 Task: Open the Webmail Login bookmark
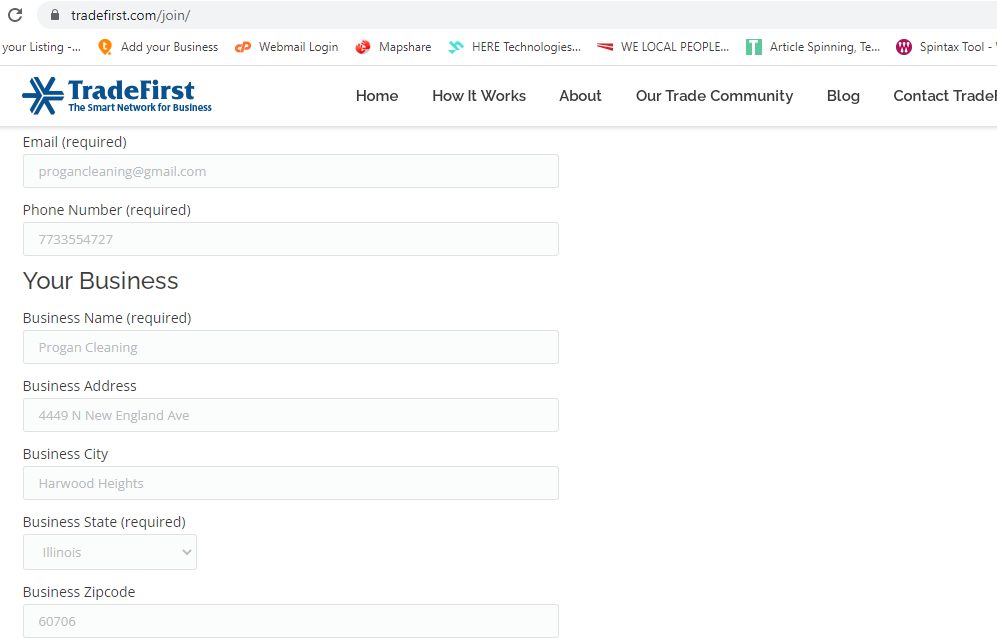point(287,47)
